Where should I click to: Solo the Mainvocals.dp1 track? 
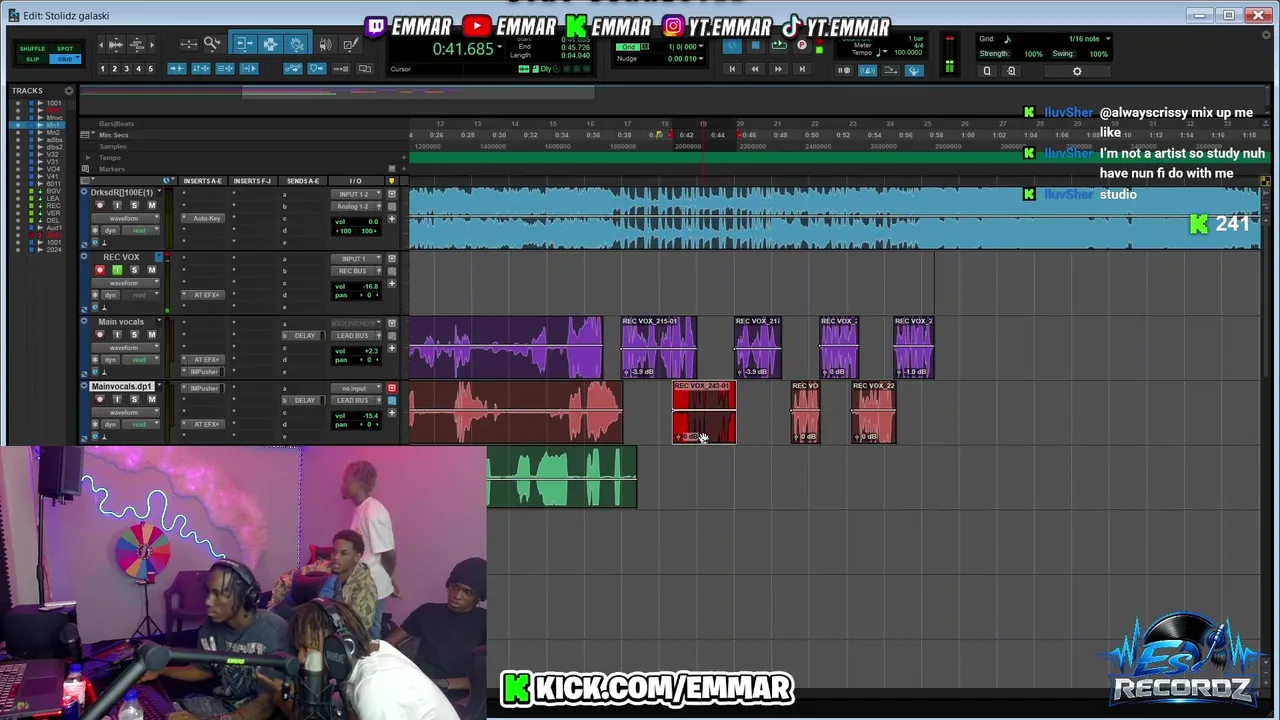pyautogui.click(x=134, y=399)
